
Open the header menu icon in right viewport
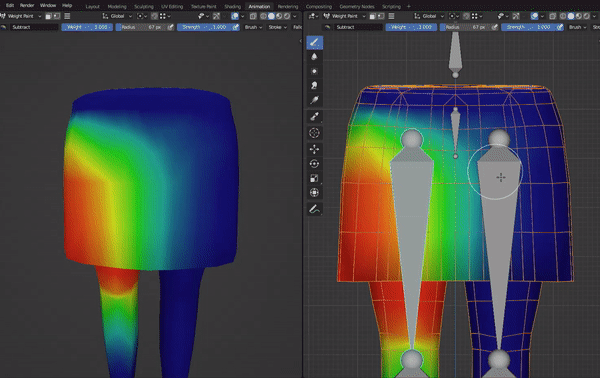[x=391, y=16]
